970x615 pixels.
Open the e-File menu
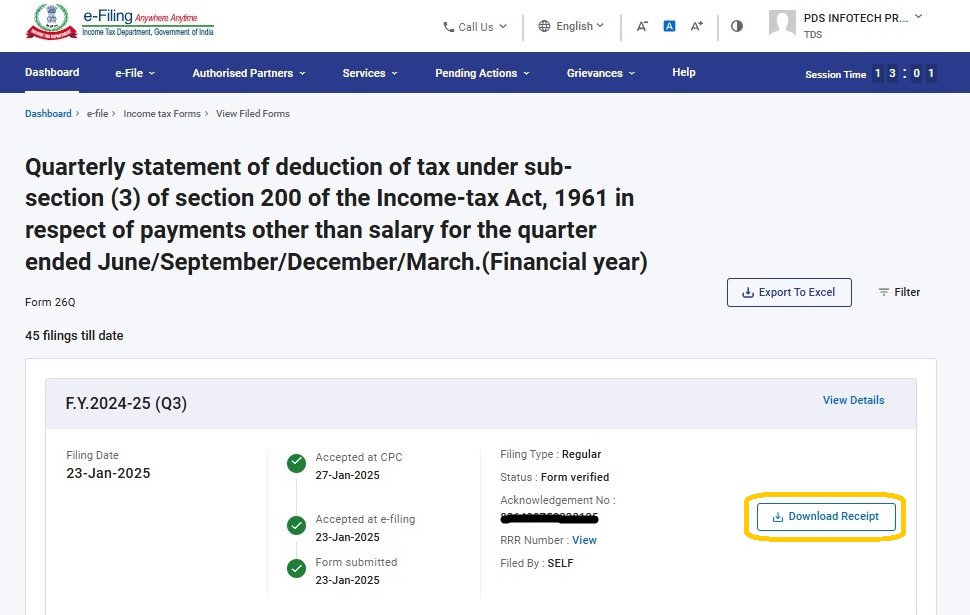[134, 73]
